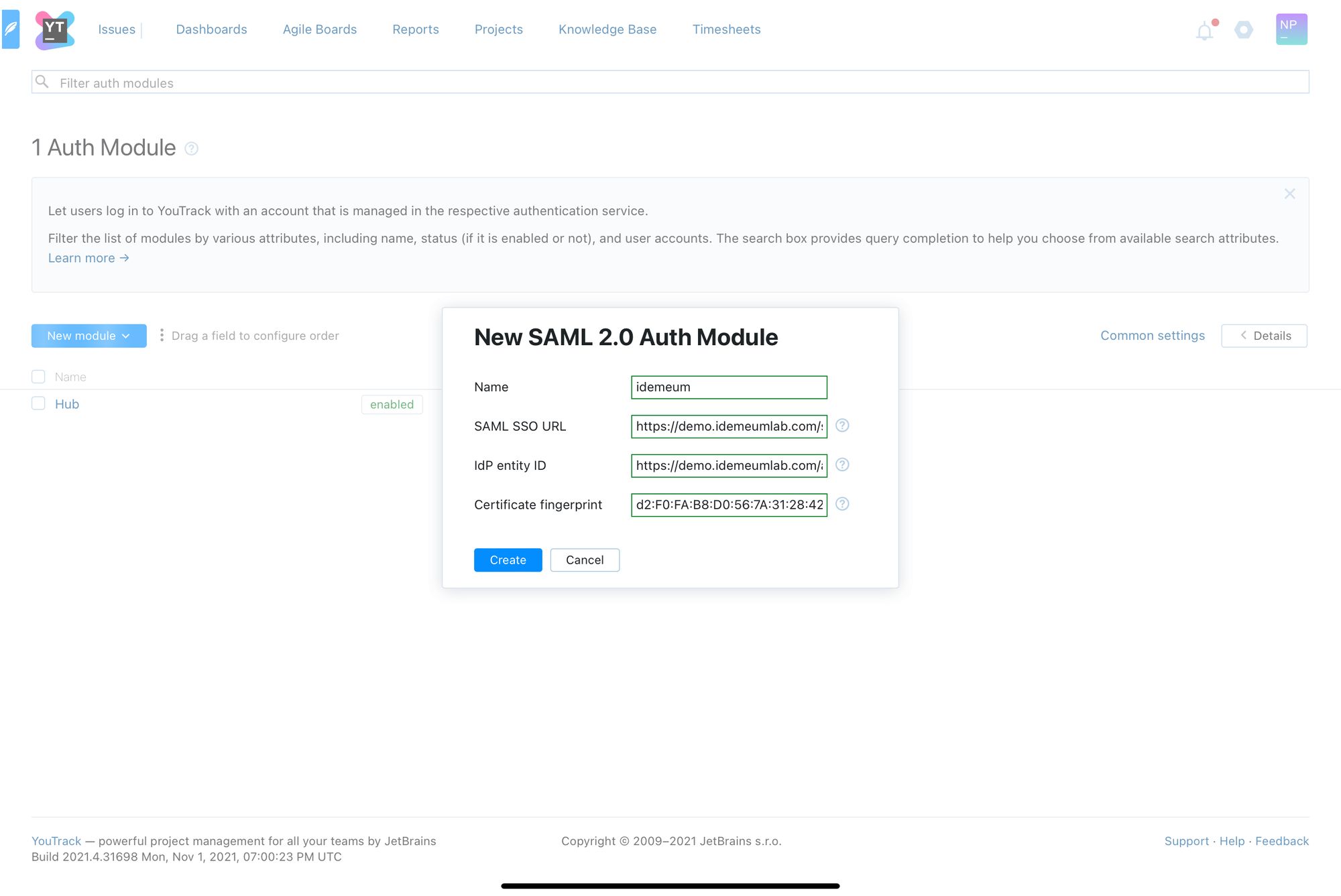Show help for IdP entity ID
The image size is (1341, 896).
[842, 464]
